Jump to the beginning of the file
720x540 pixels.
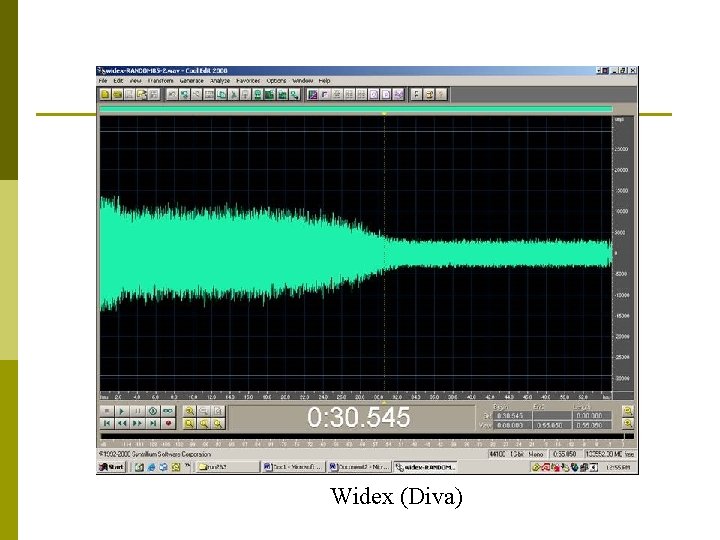[107, 423]
